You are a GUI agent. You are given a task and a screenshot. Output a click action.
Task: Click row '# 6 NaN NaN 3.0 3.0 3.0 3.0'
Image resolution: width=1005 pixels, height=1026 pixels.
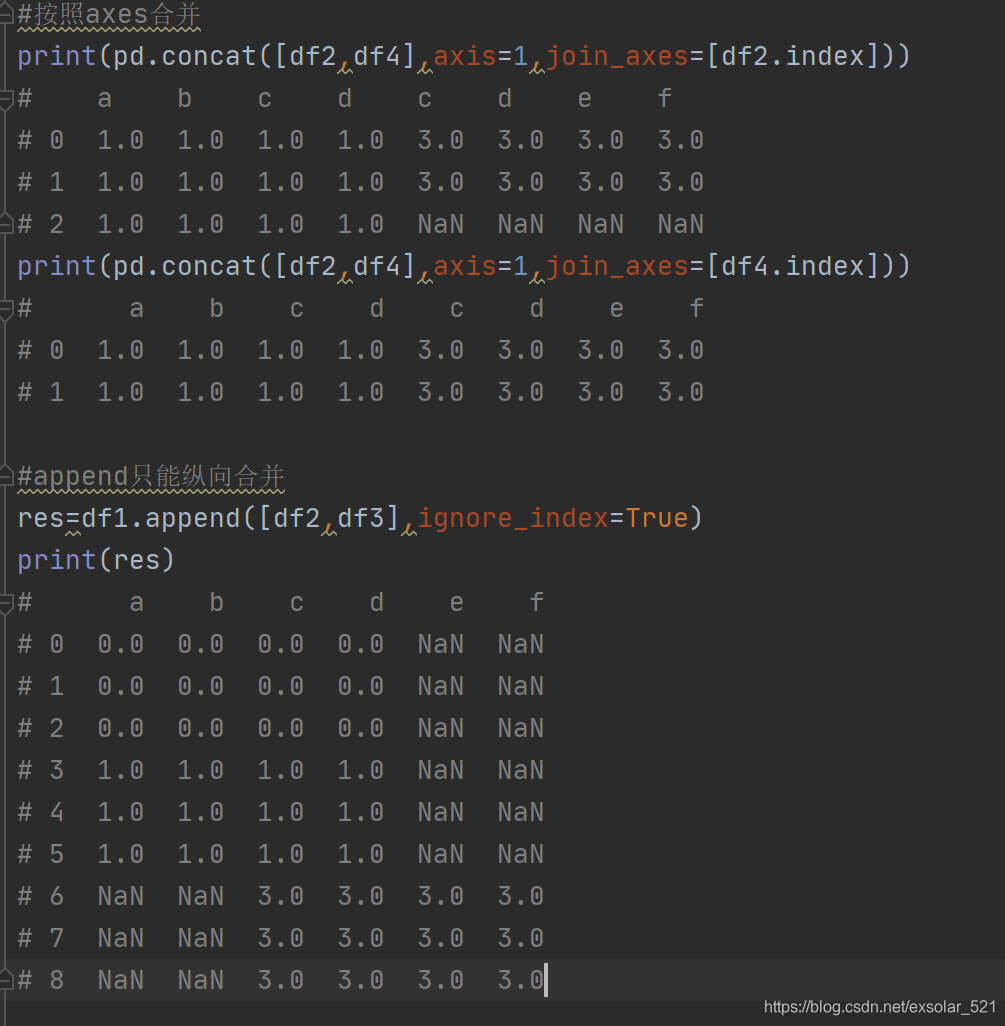pyautogui.click(x=281, y=896)
